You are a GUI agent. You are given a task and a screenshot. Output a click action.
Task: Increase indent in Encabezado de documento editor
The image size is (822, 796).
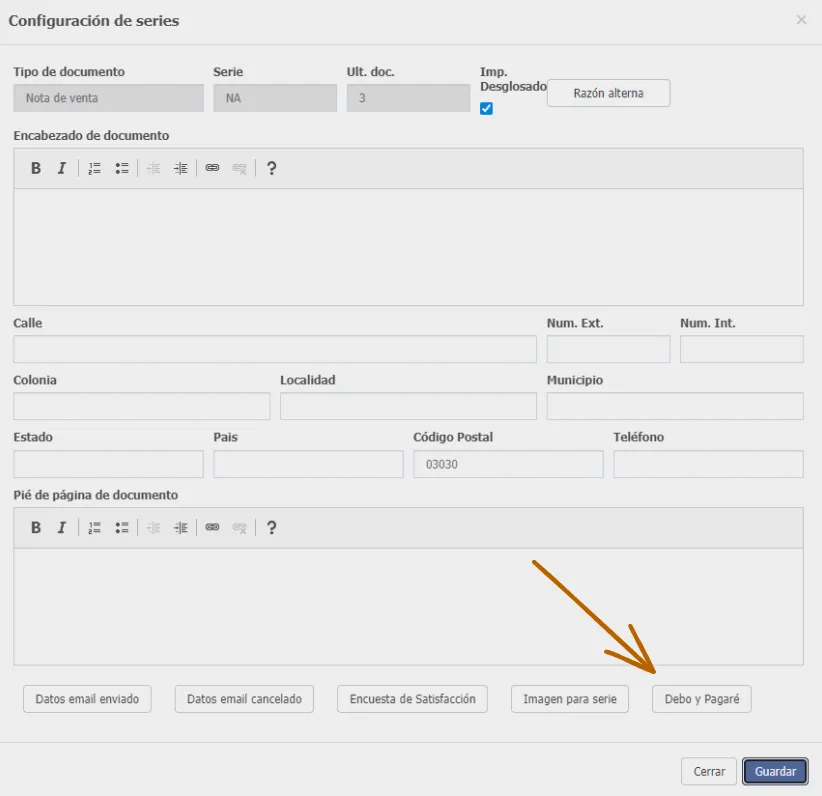click(181, 168)
